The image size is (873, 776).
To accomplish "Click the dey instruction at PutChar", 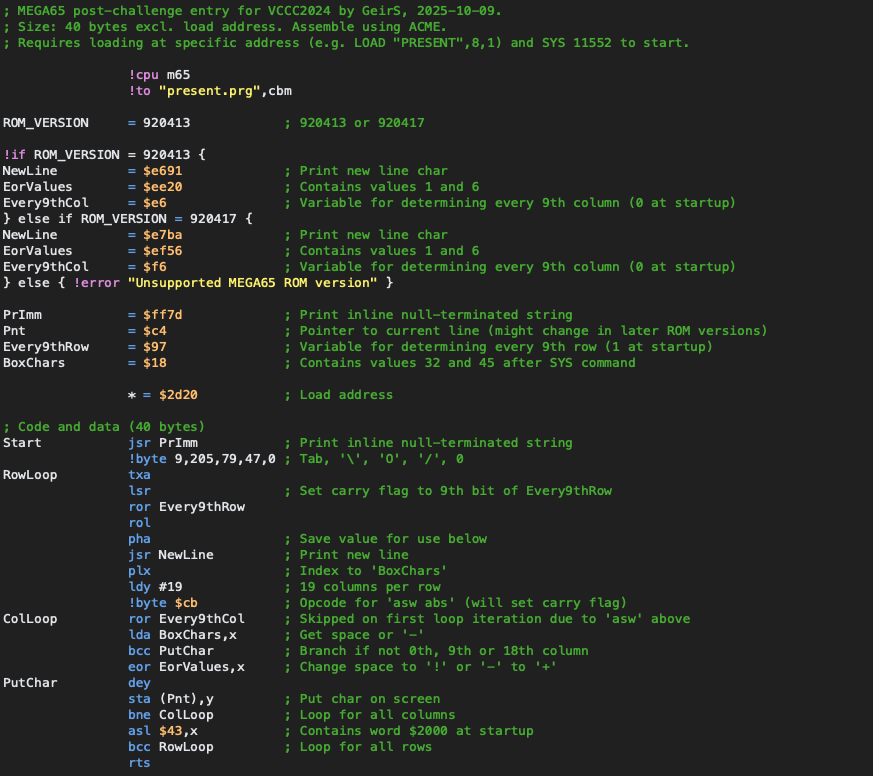I will (139, 683).
